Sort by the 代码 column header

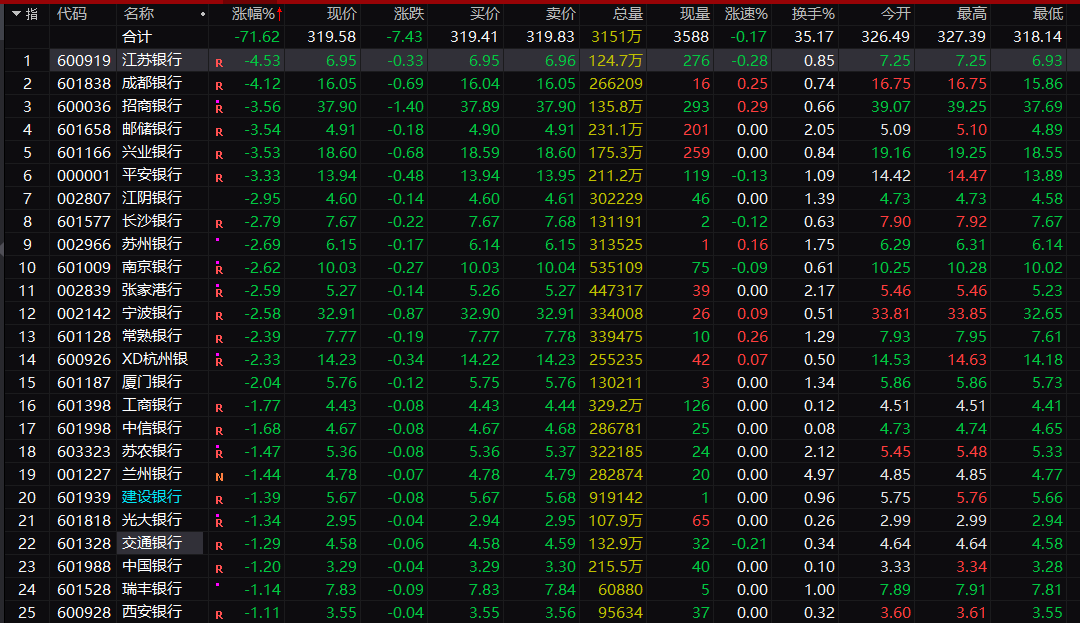coord(72,14)
